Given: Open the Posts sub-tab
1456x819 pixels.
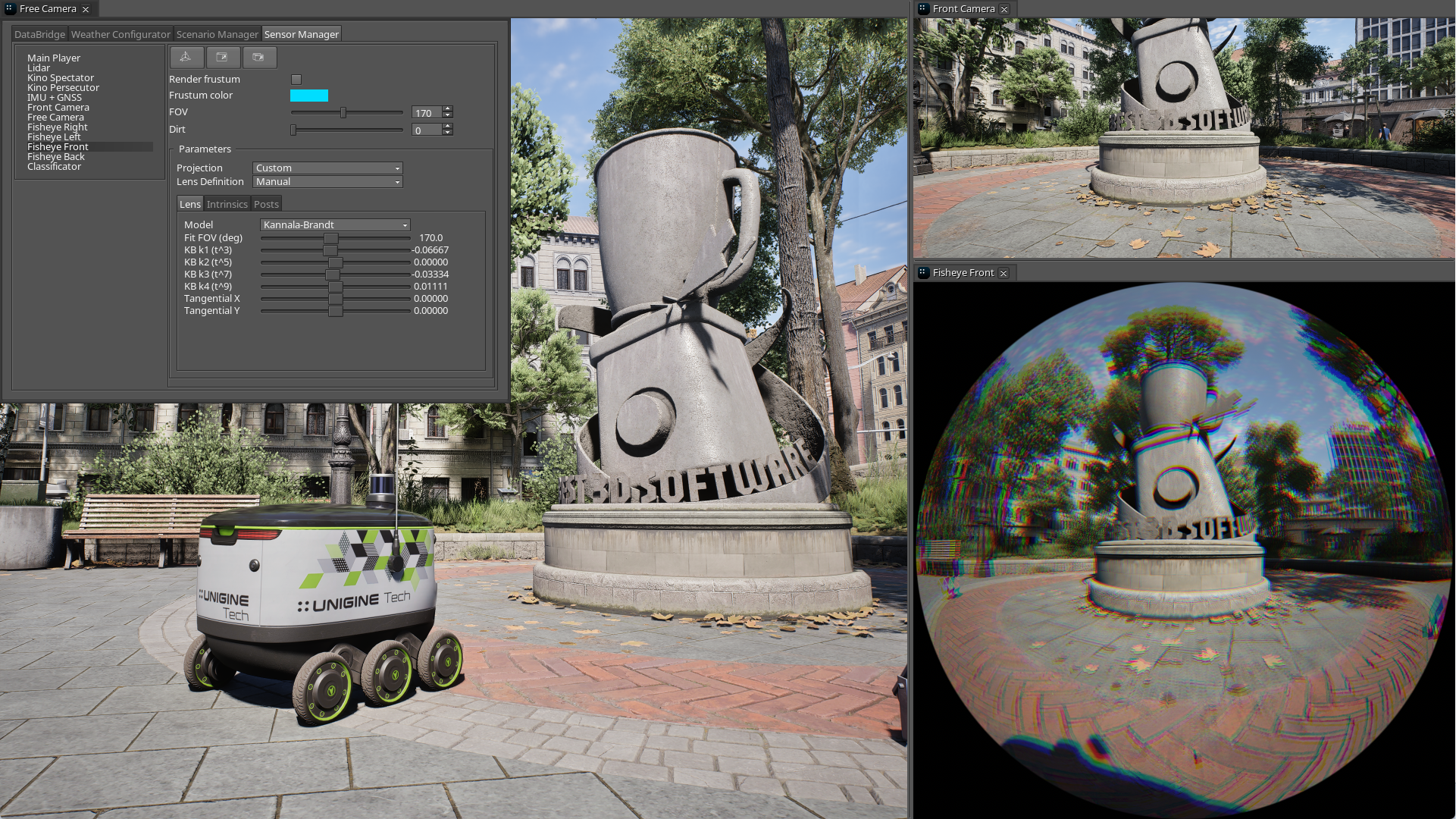Looking at the screenshot, I should point(266,205).
